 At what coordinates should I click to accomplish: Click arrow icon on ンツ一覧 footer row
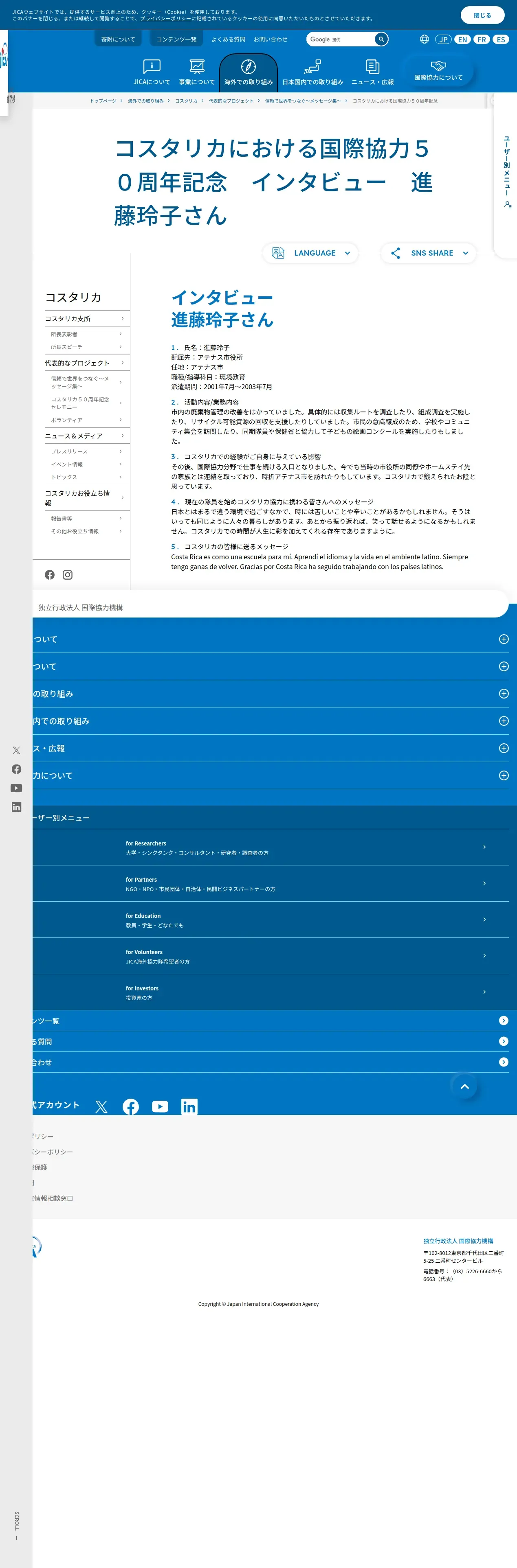(x=504, y=1021)
